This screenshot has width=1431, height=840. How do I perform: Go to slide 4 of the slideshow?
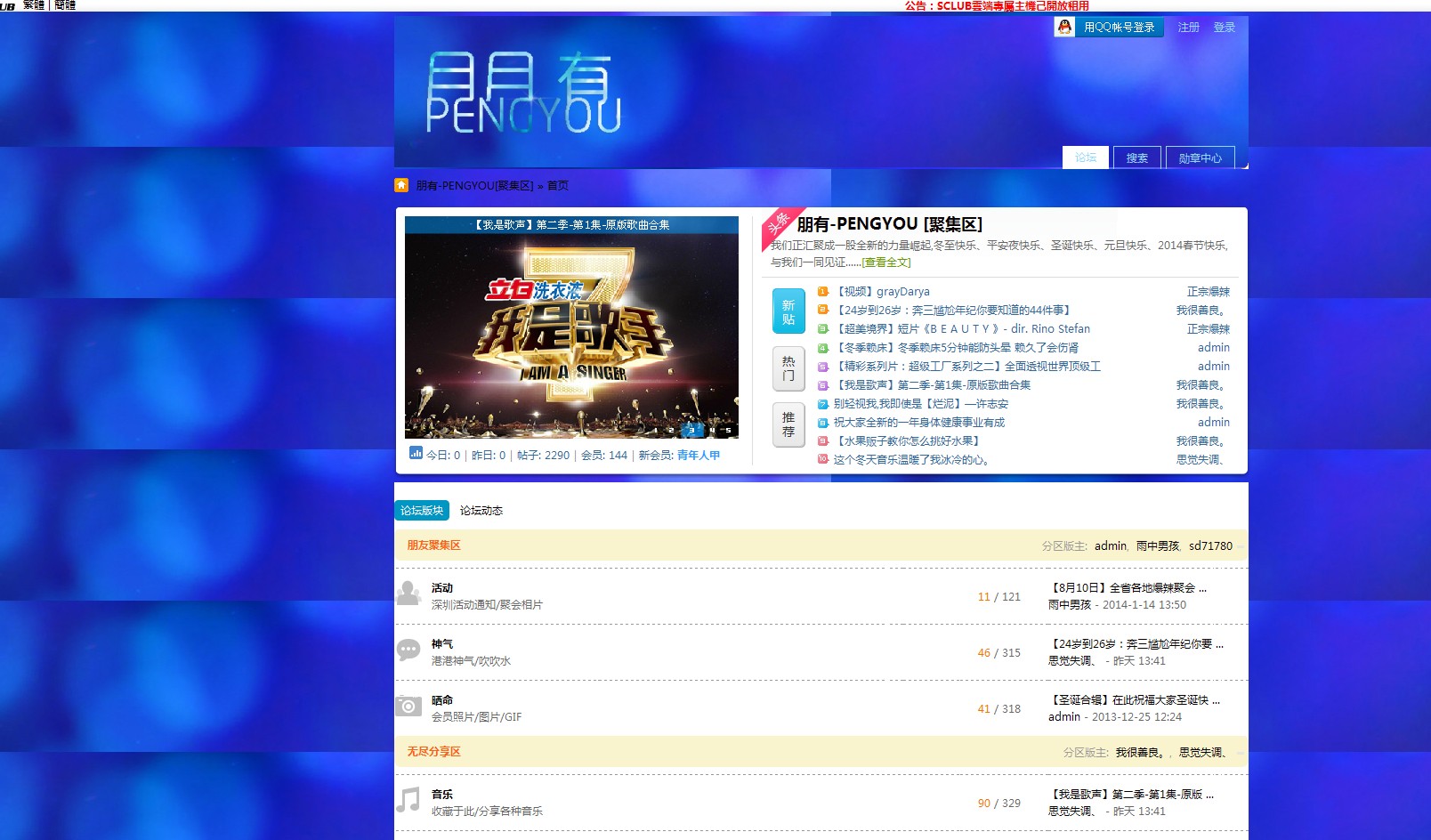click(x=711, y=430)
